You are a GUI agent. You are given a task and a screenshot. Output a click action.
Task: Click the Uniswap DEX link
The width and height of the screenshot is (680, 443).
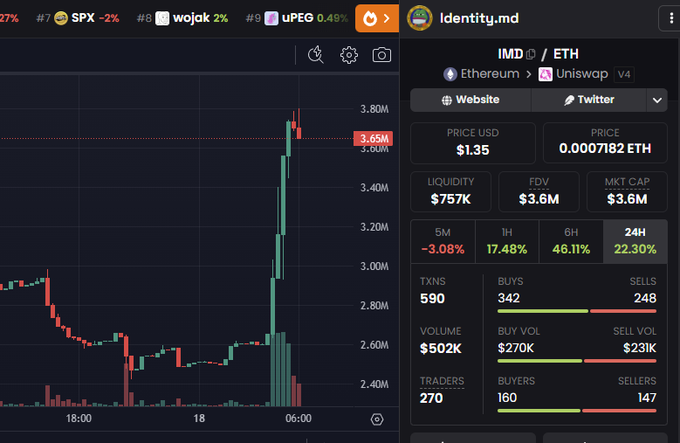point(582,74)
